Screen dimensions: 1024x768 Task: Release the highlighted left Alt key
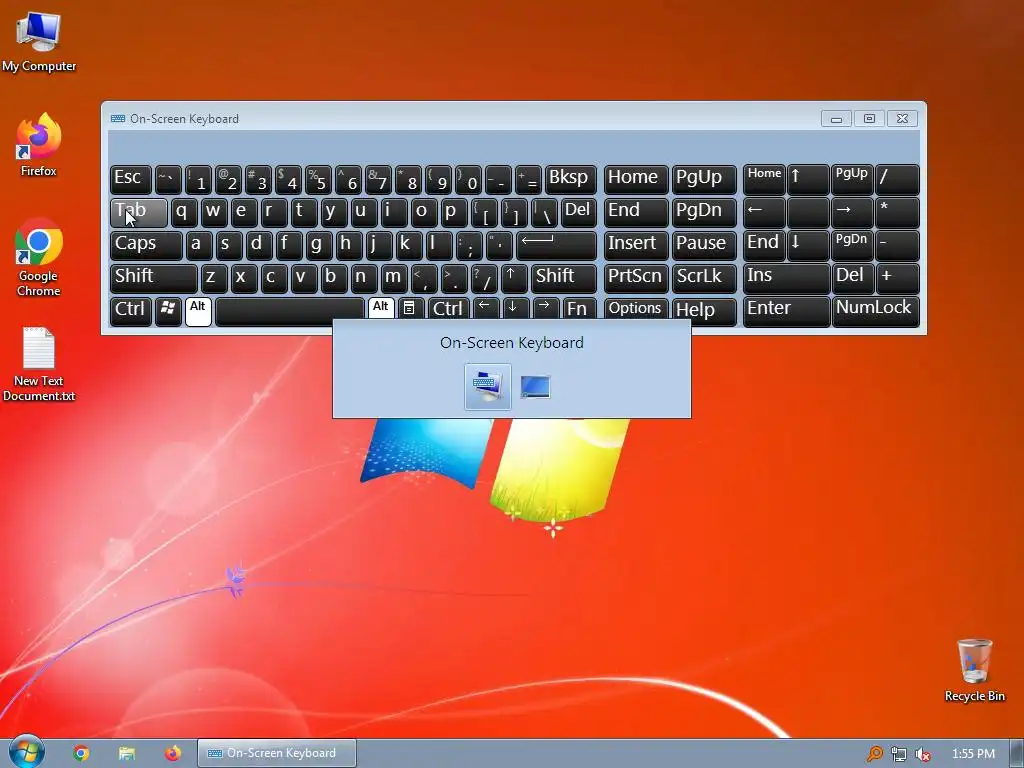click(x=198, y=311)
